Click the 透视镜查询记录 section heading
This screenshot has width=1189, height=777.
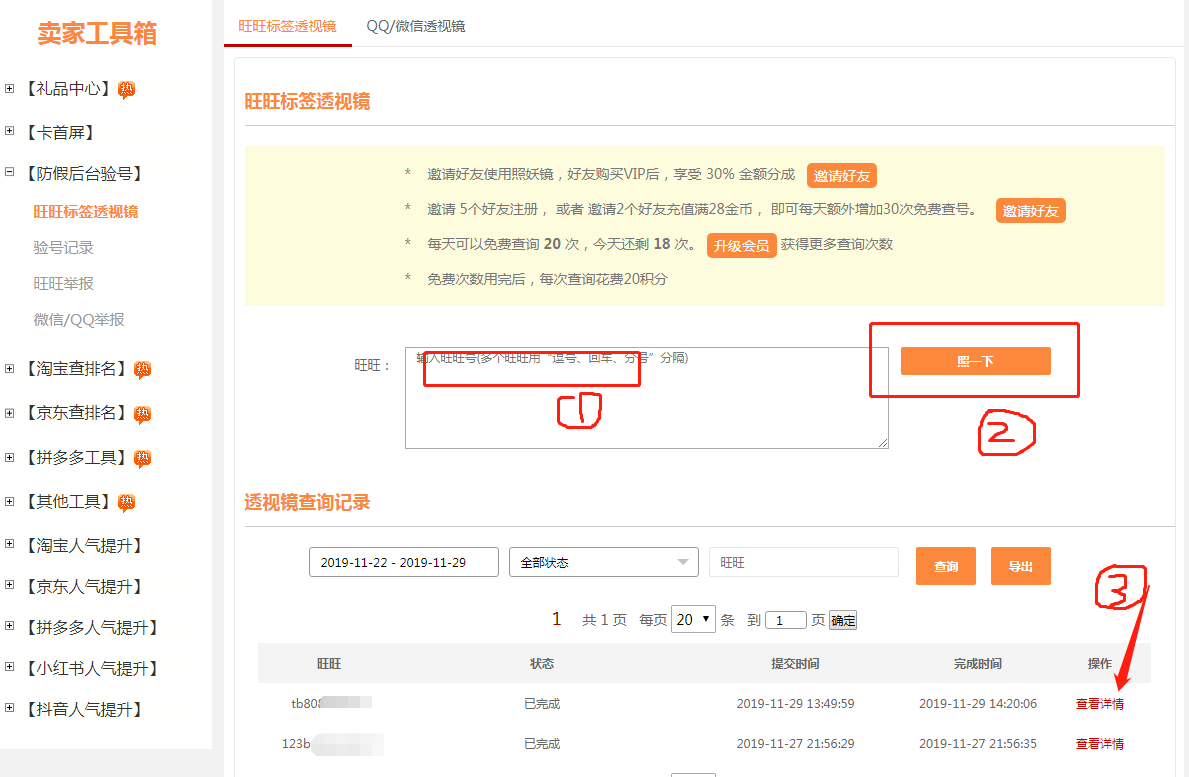tap(307, 502)
